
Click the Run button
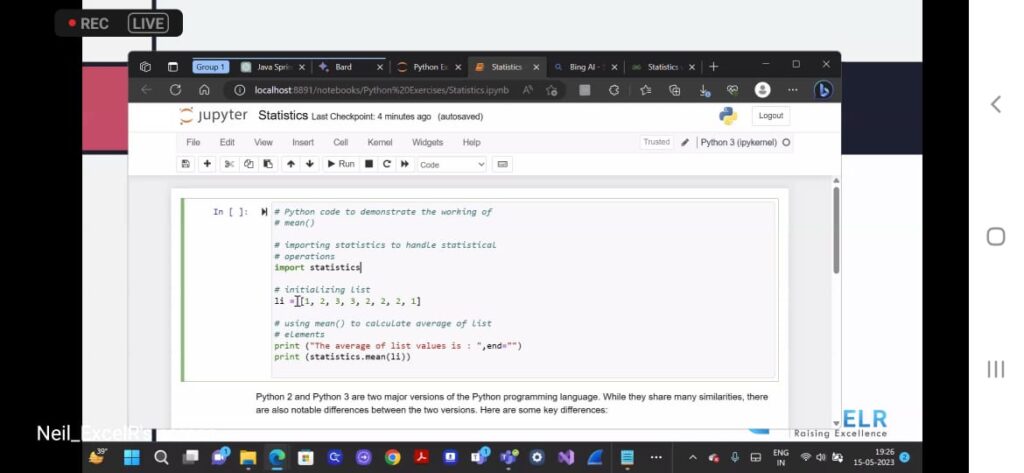[341, 164]
